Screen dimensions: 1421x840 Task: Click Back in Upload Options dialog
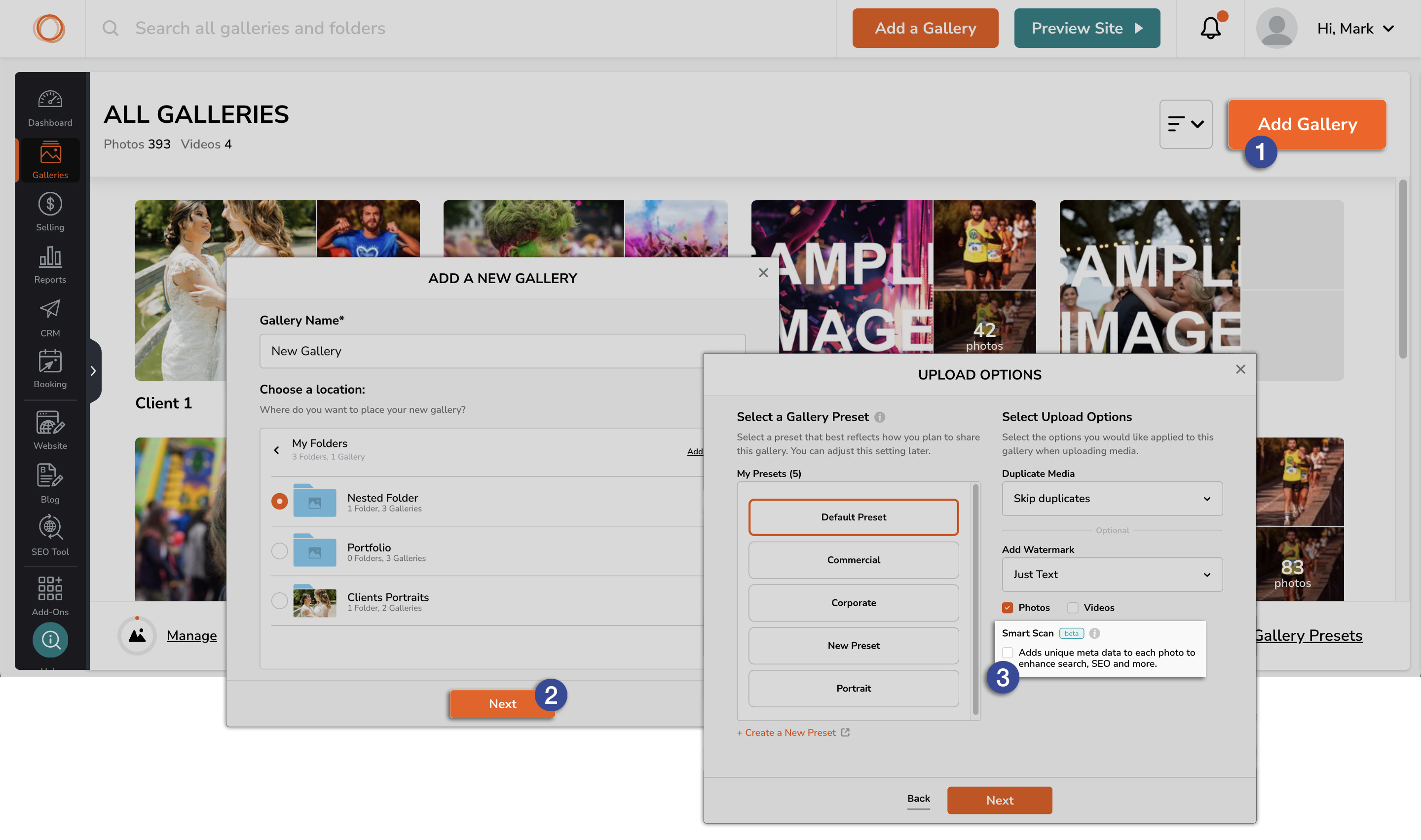[919, 799]
